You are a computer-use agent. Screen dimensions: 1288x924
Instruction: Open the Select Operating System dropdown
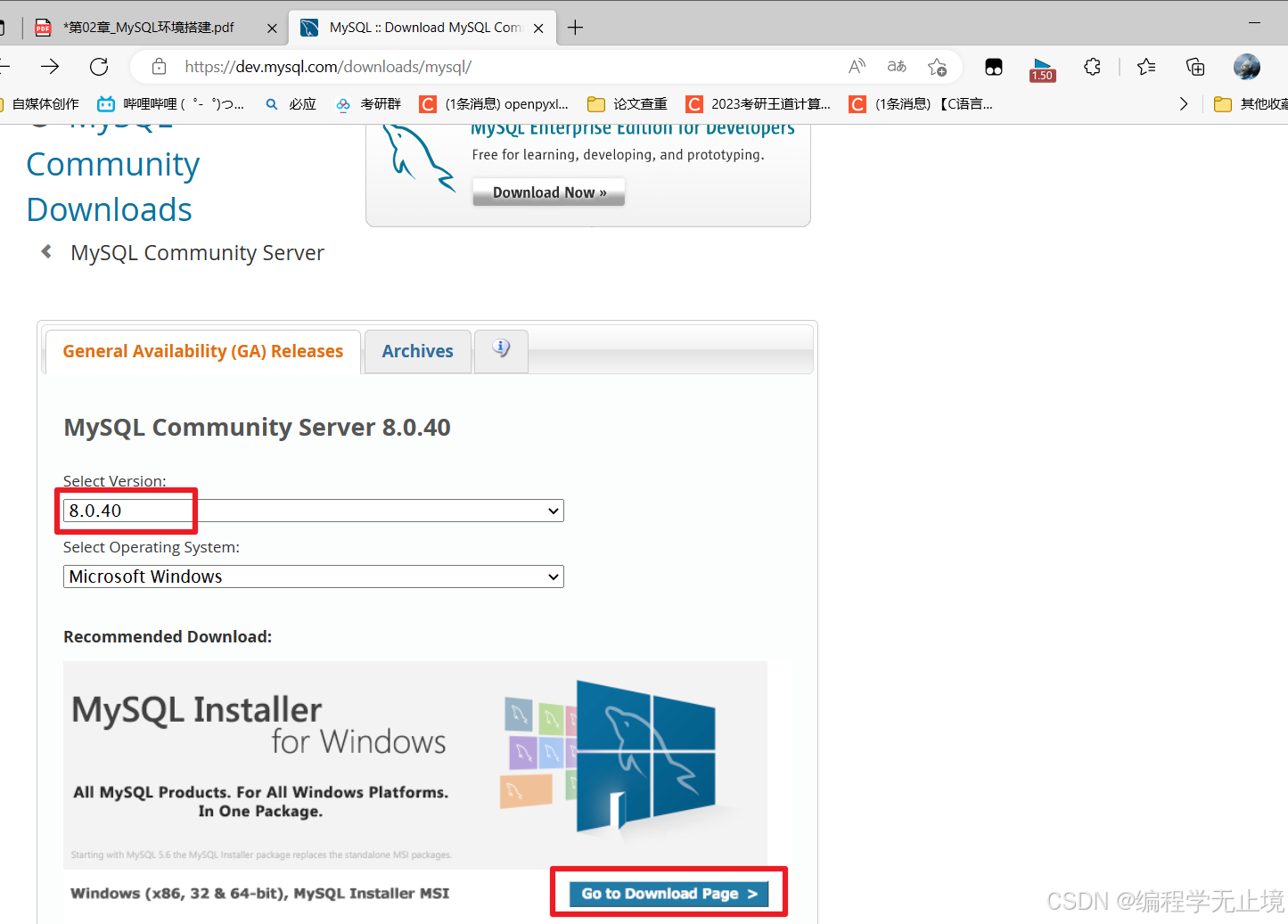pos(313,576)
